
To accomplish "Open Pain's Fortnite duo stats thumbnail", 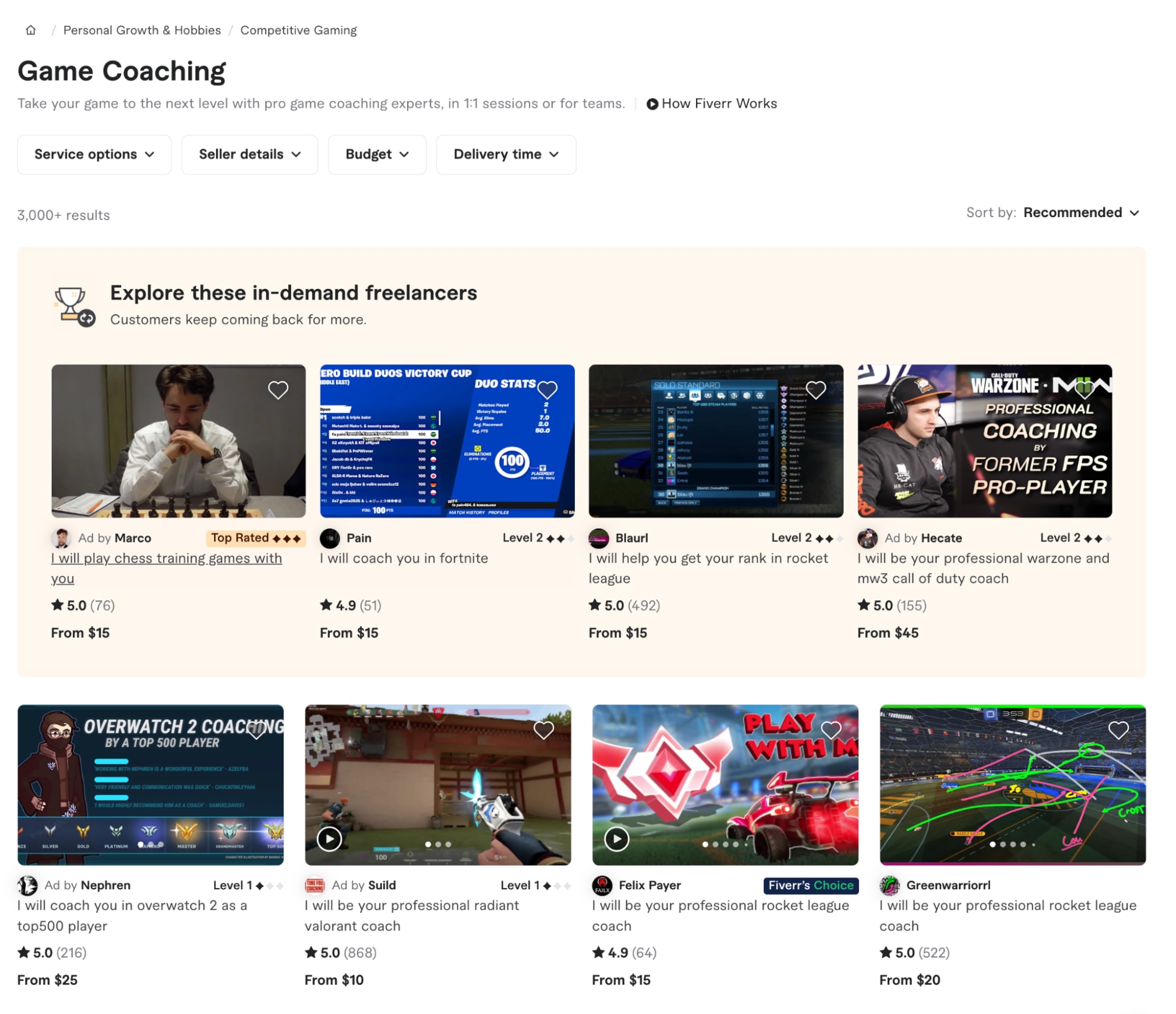I will pyautogui.click(x=447, y=441).
